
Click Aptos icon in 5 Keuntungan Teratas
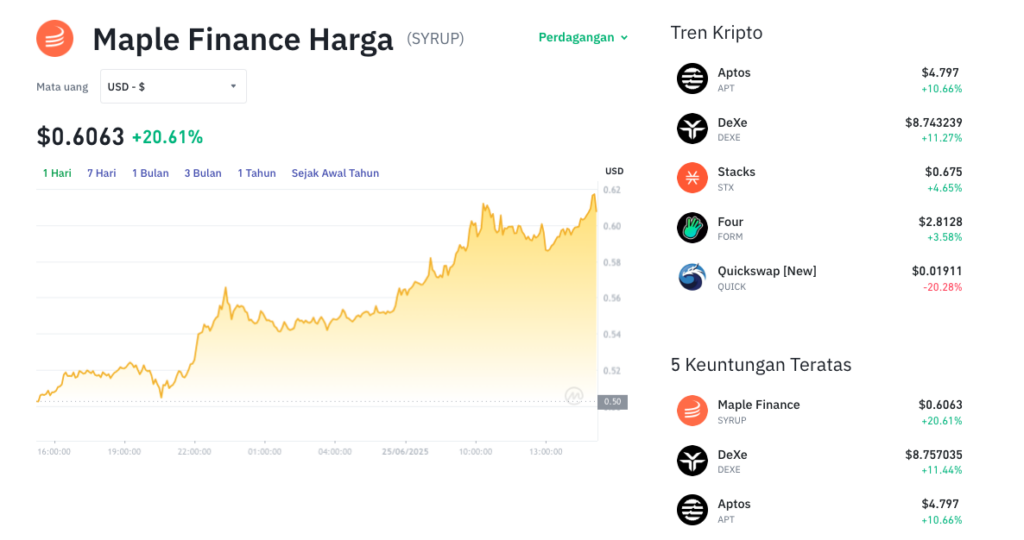[692, 510]
